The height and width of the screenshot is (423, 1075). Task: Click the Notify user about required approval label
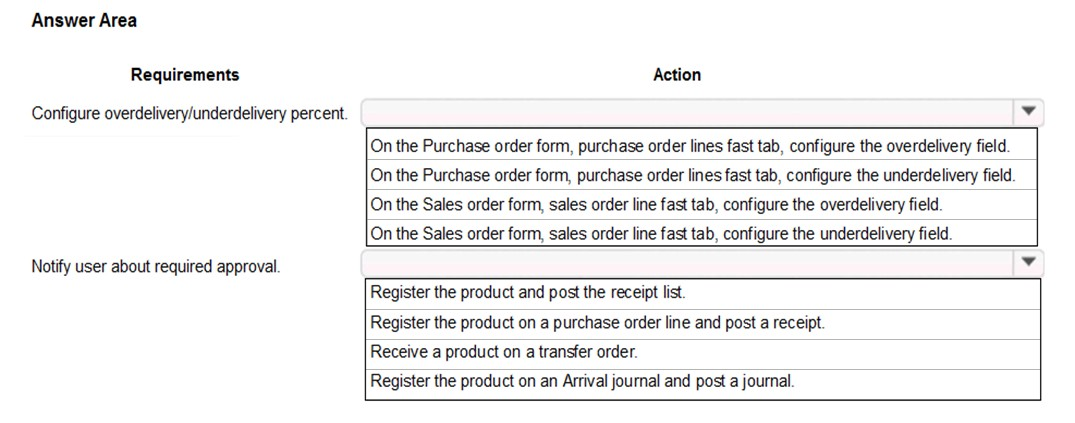(x=156, y=266)
